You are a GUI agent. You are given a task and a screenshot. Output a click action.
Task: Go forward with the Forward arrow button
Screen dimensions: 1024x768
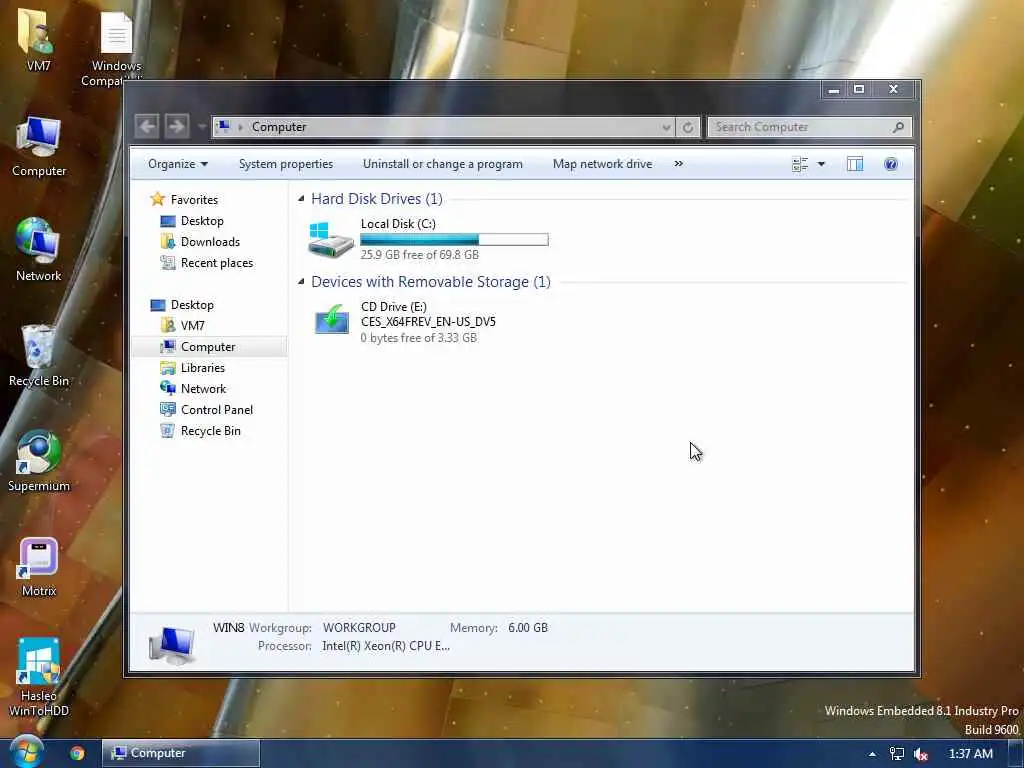click(176, 126)
